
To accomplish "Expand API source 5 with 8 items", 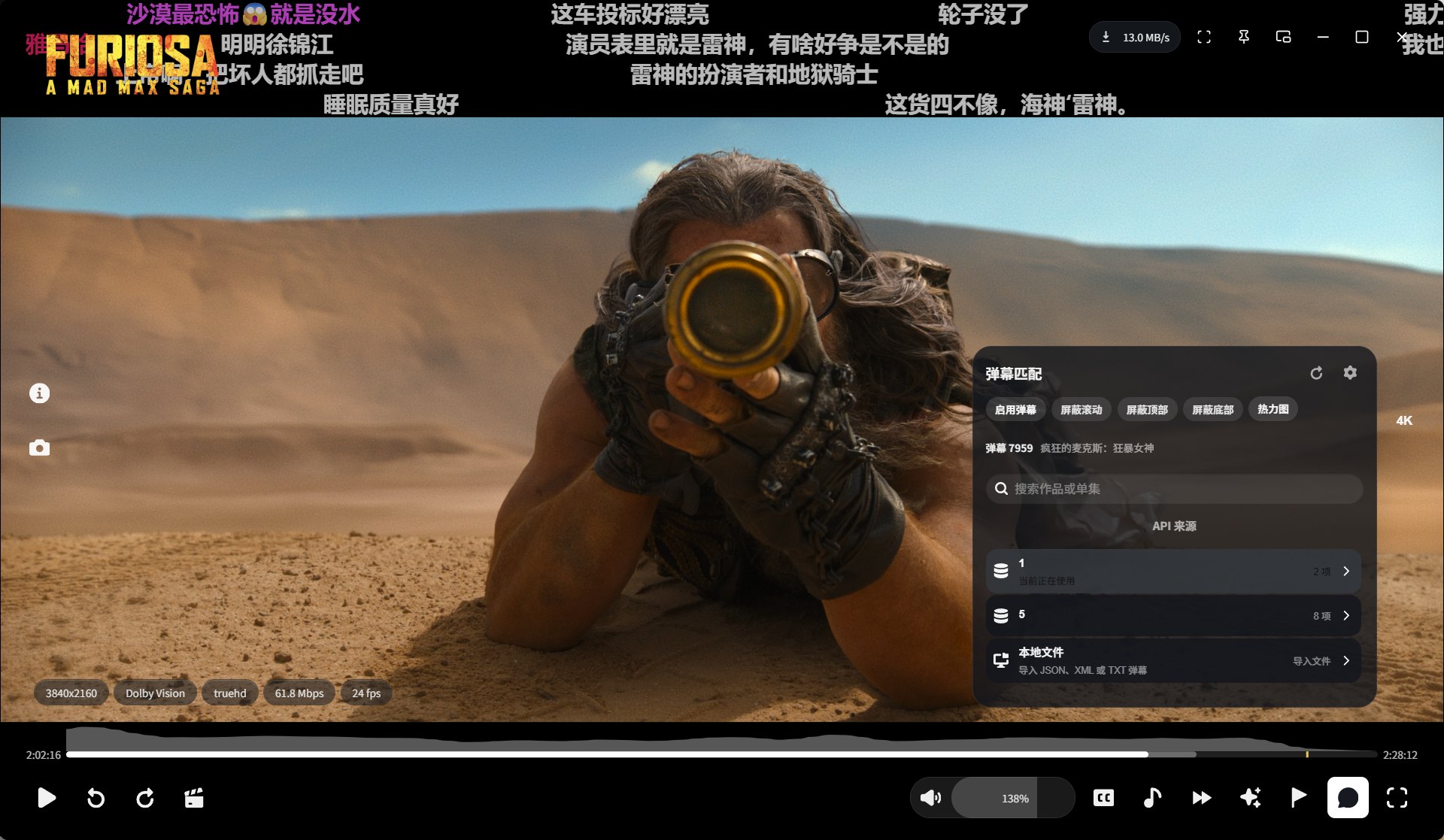I will (x=1173, y=616).
